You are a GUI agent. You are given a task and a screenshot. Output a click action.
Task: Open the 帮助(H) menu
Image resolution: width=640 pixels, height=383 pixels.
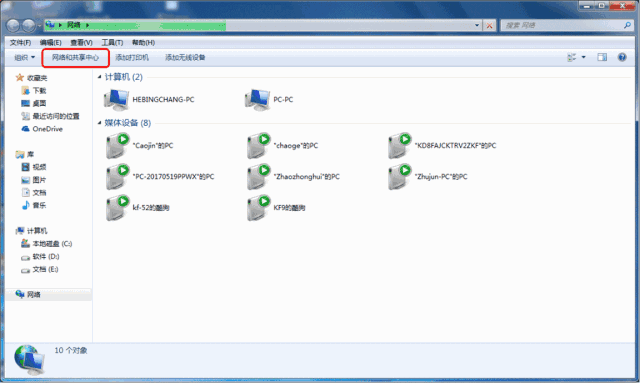(x=143, y=42)
